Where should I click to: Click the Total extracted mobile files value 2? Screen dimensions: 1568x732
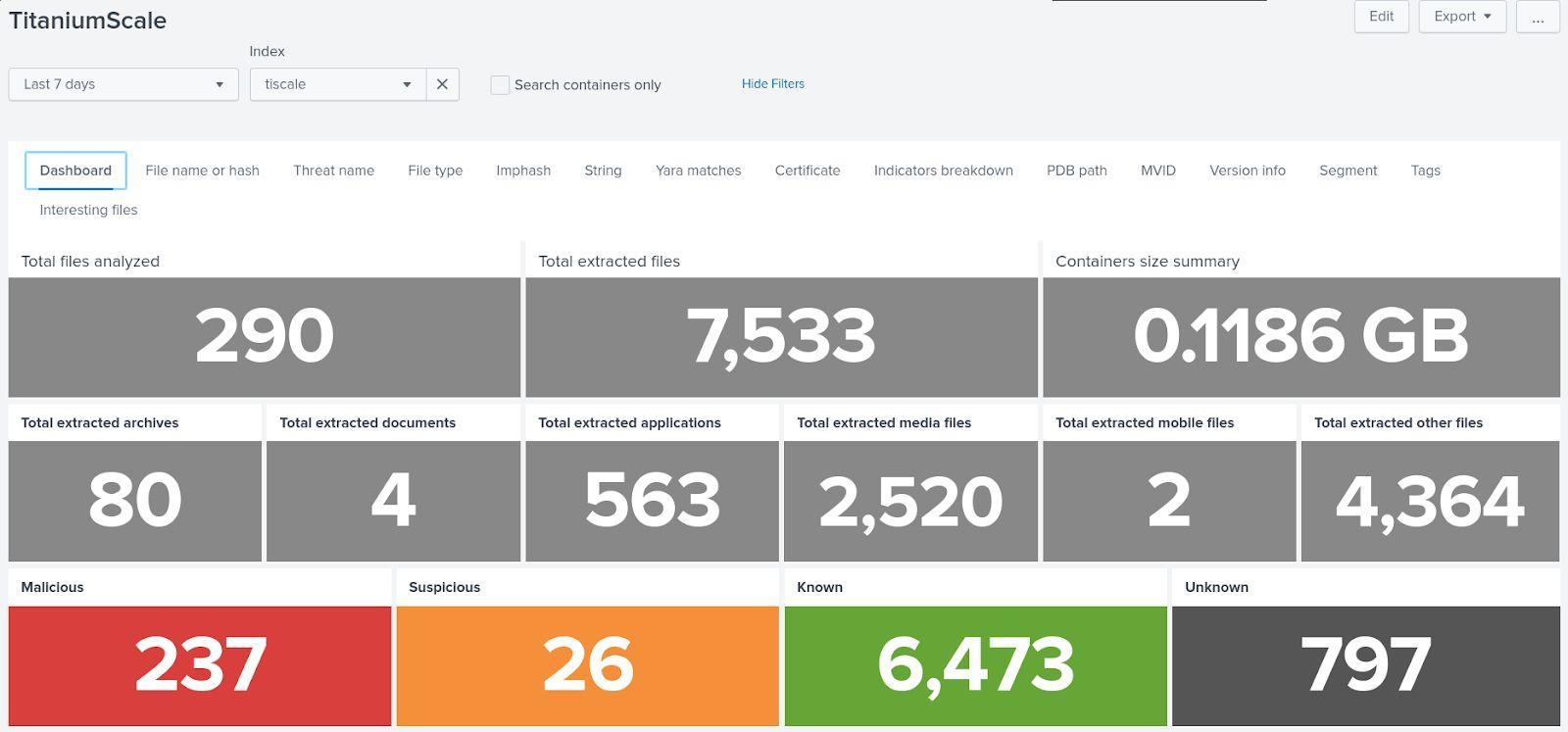click(x=1169, y=500)
